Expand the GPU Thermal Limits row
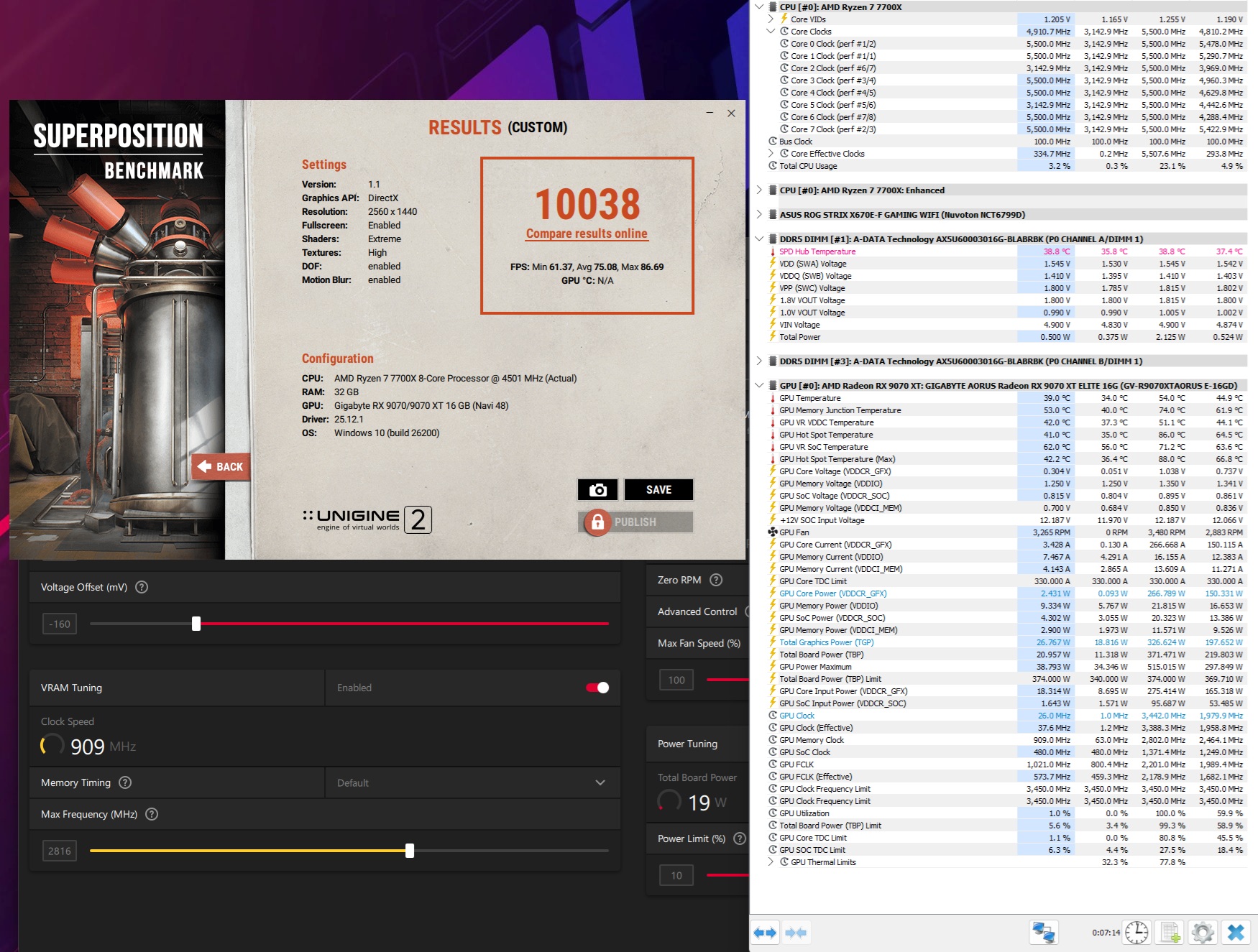This screenshot has width=1258, height=952. (771, 862)
